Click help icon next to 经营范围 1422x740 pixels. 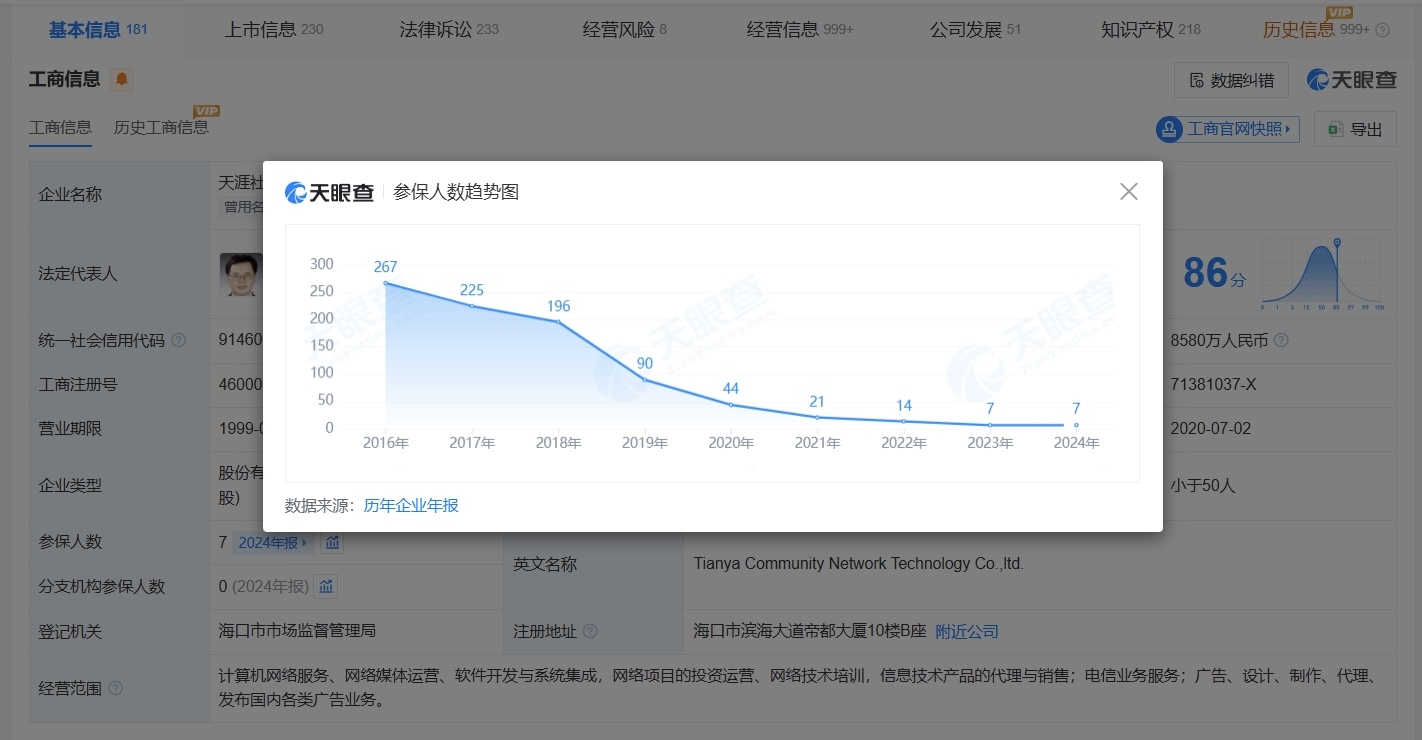[116, 688]
